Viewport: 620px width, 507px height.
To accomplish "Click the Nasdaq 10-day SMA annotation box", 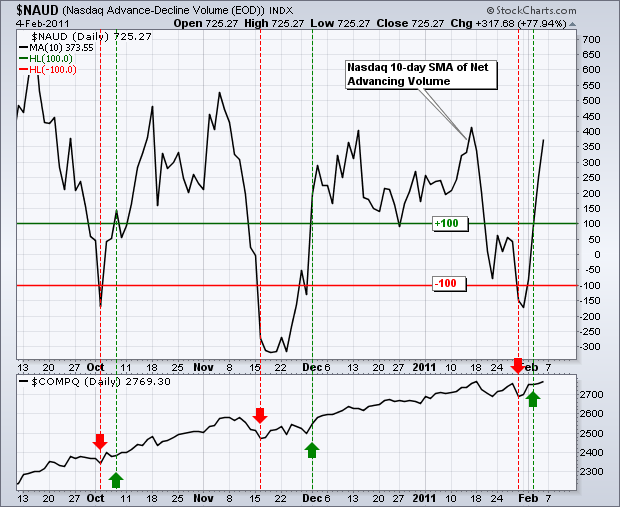I will pyautogui.click(x=421, y=74).
